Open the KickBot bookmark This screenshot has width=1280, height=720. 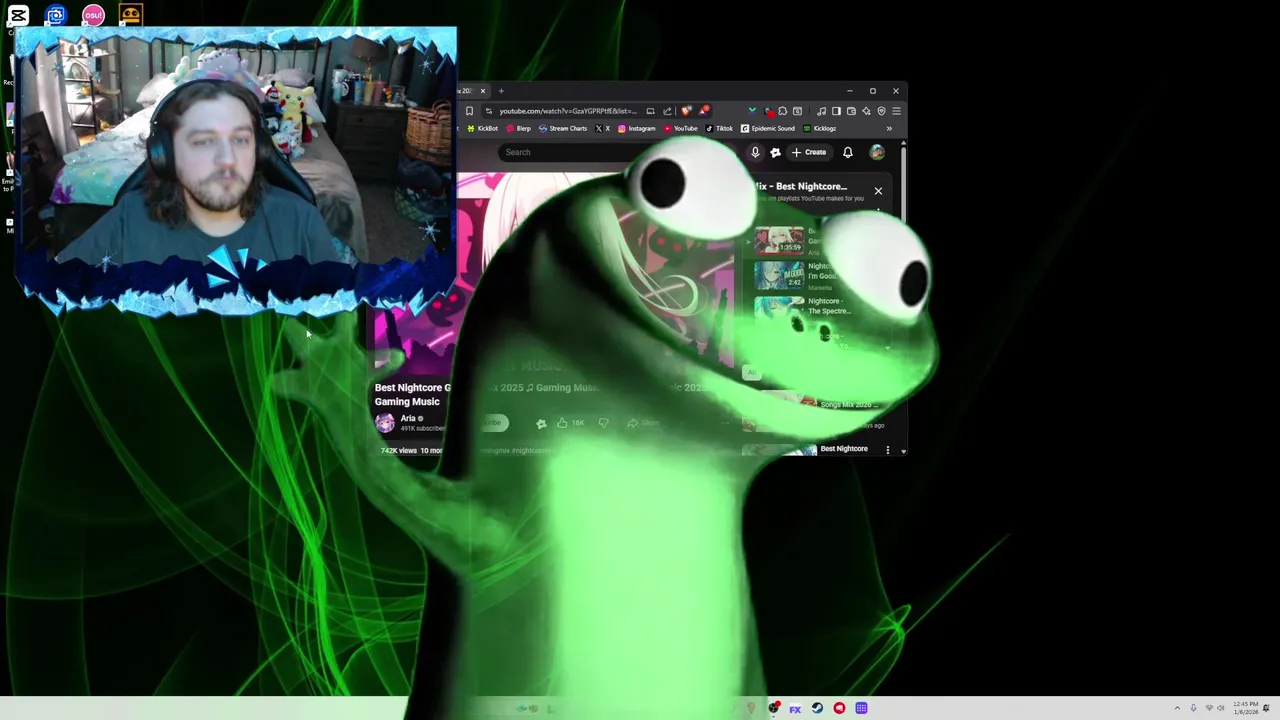click(482, 128)
